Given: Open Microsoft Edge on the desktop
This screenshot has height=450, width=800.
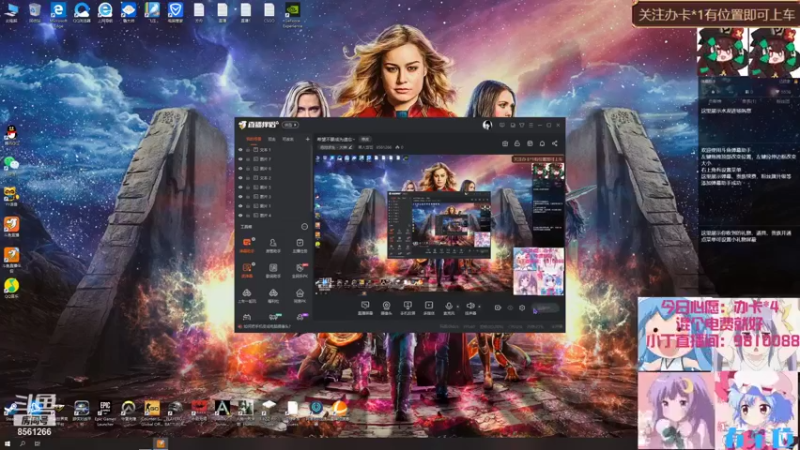Looking at the screenshot, I should pyautogui.click(x=58, y=14).
